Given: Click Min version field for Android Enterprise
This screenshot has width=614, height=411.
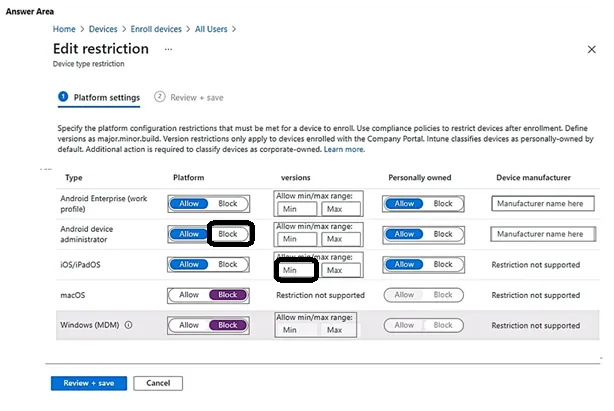Looking at the screenshot, I should tap(296, 209).
